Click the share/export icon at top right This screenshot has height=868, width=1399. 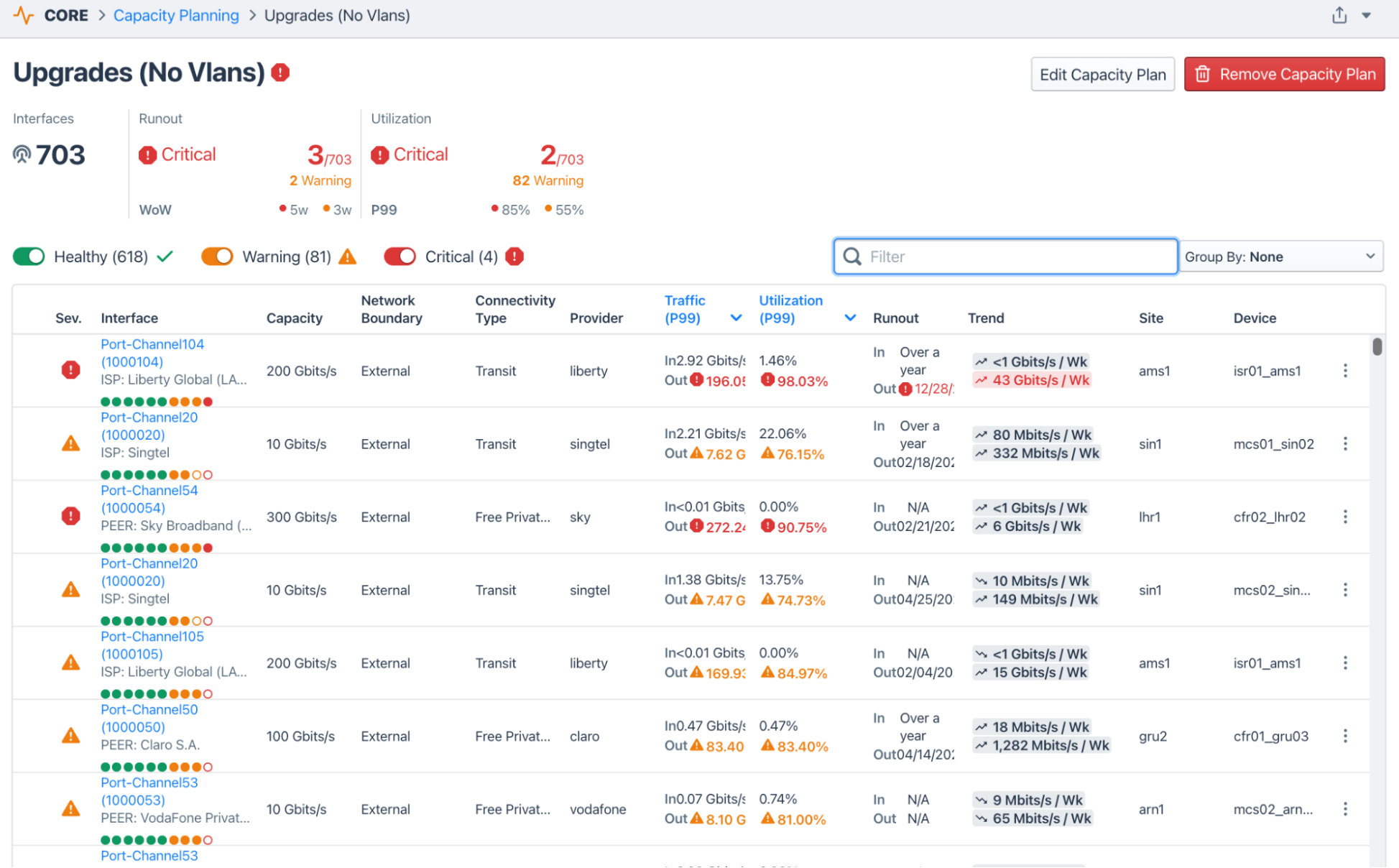(1339, 15)
